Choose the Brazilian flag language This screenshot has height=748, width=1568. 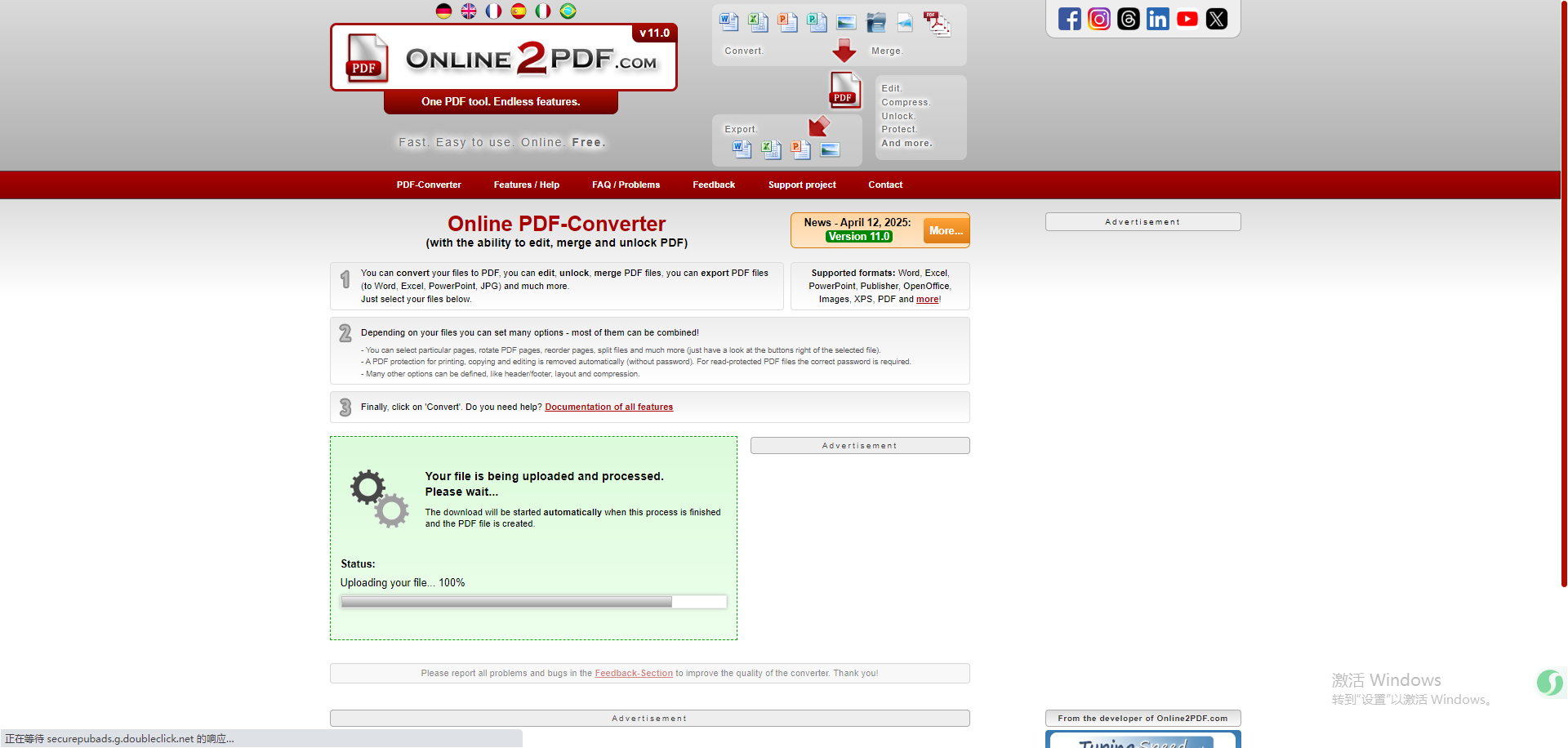(x=568, y=11)
